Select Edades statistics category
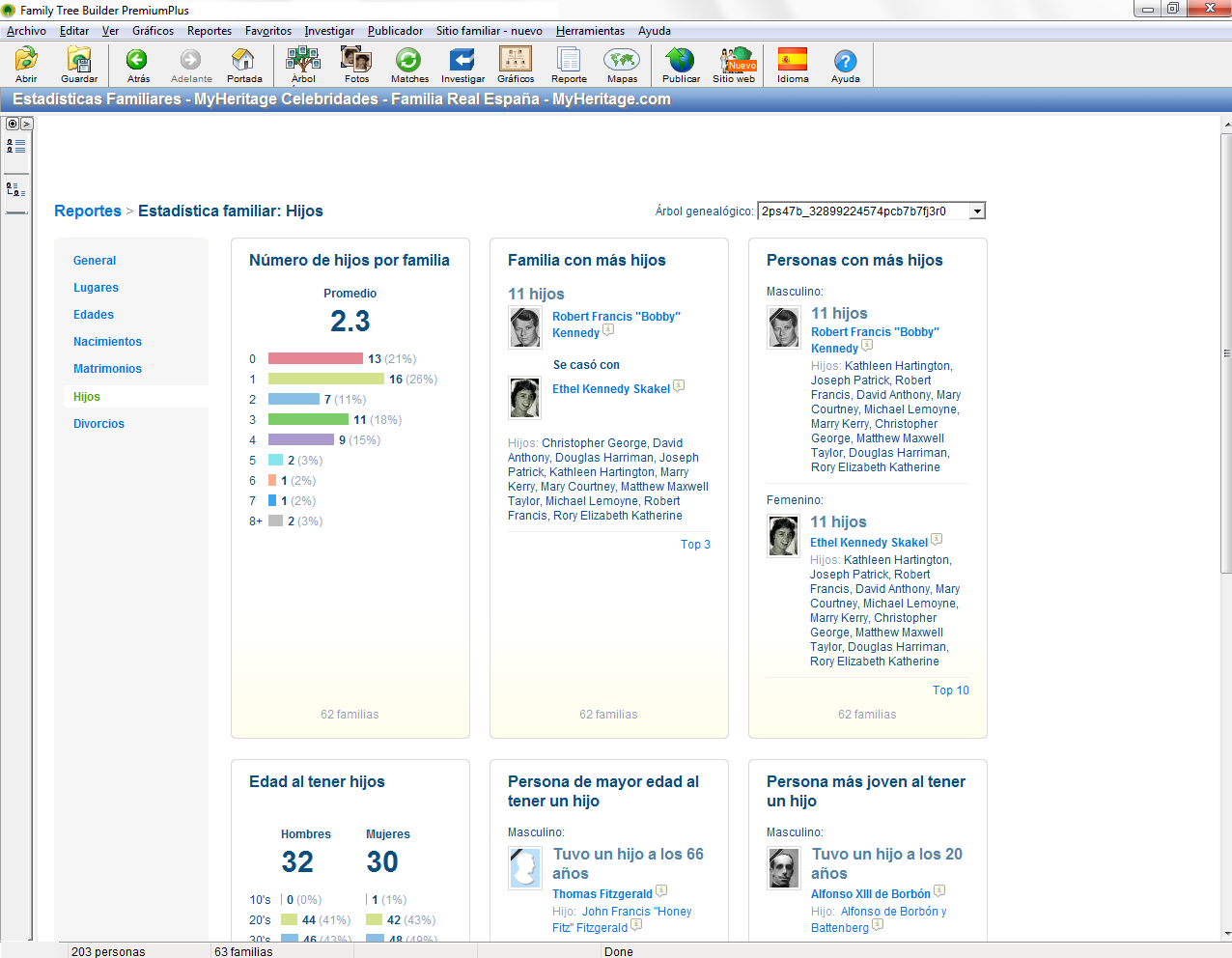 94,315
